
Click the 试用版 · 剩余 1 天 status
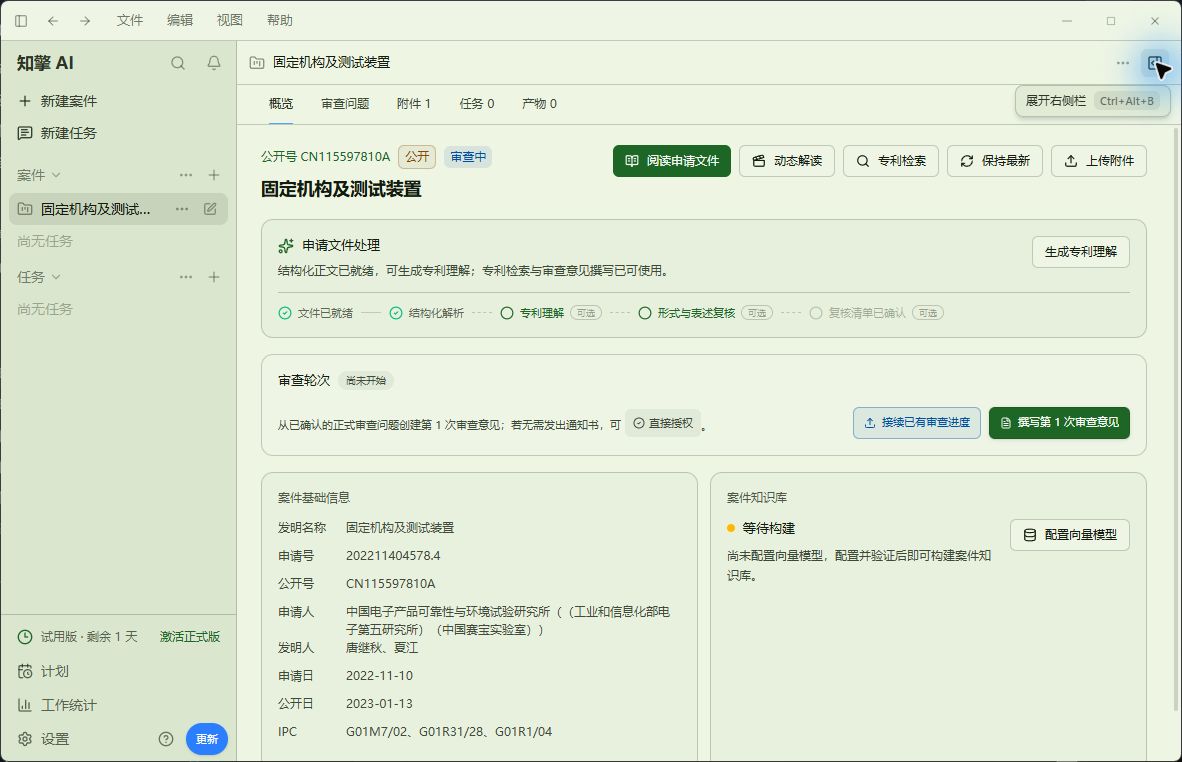pyautogui.click(x=78, y=637)
